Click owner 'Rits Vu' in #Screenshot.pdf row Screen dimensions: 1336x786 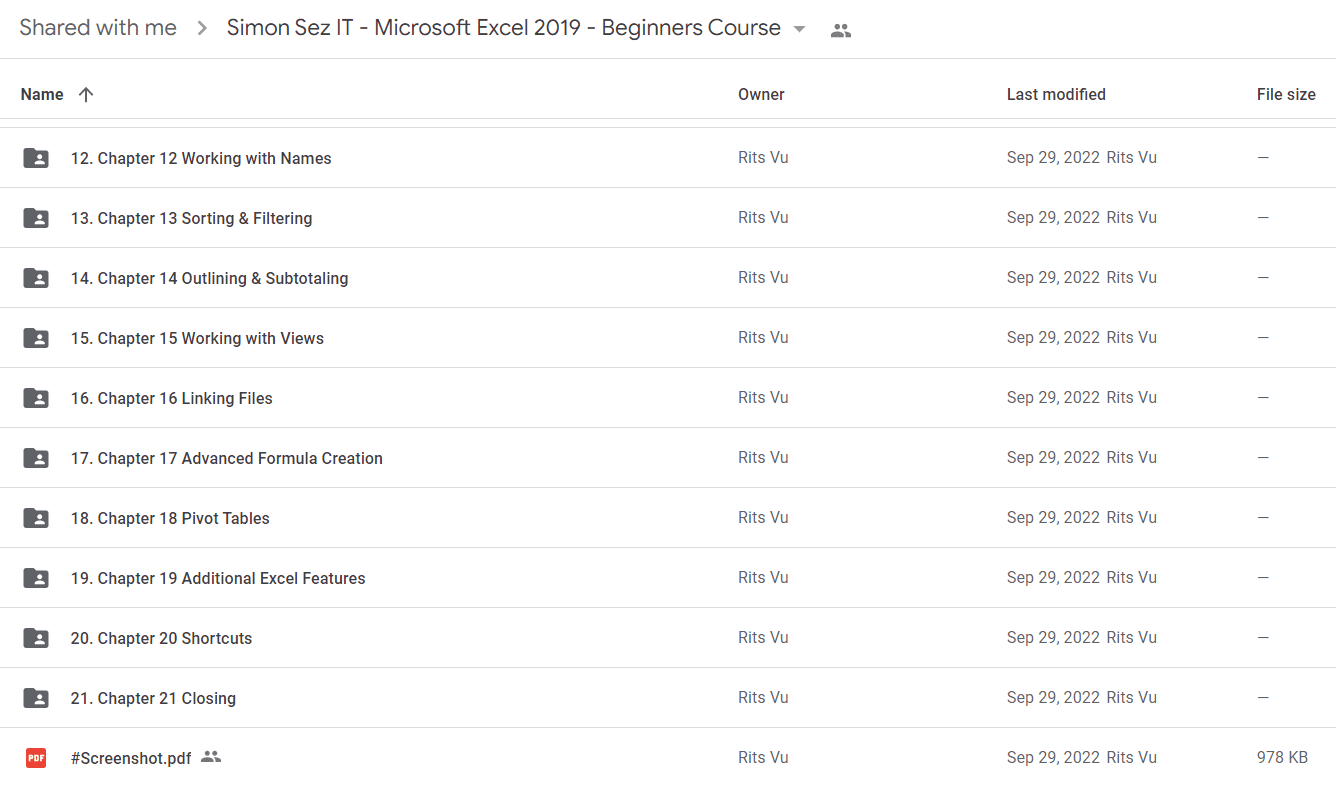point(763,758)
